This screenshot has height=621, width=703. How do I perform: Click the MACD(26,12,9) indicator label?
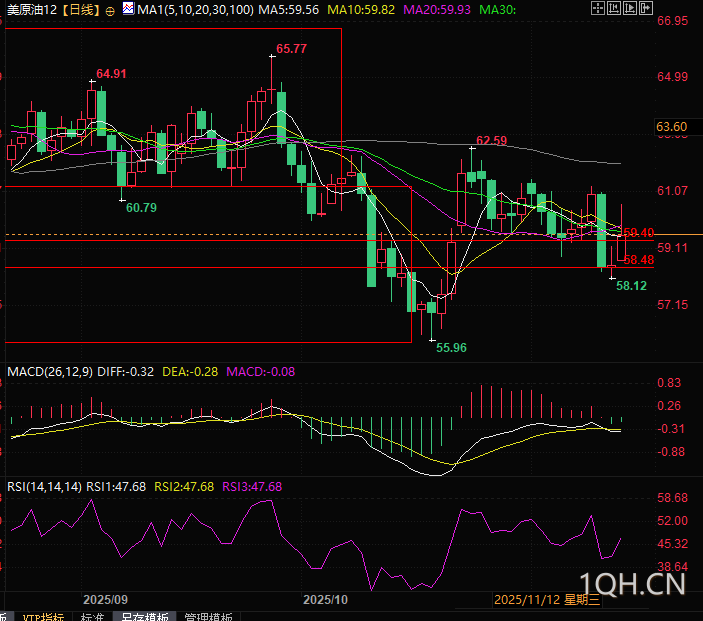click(50, 372)
